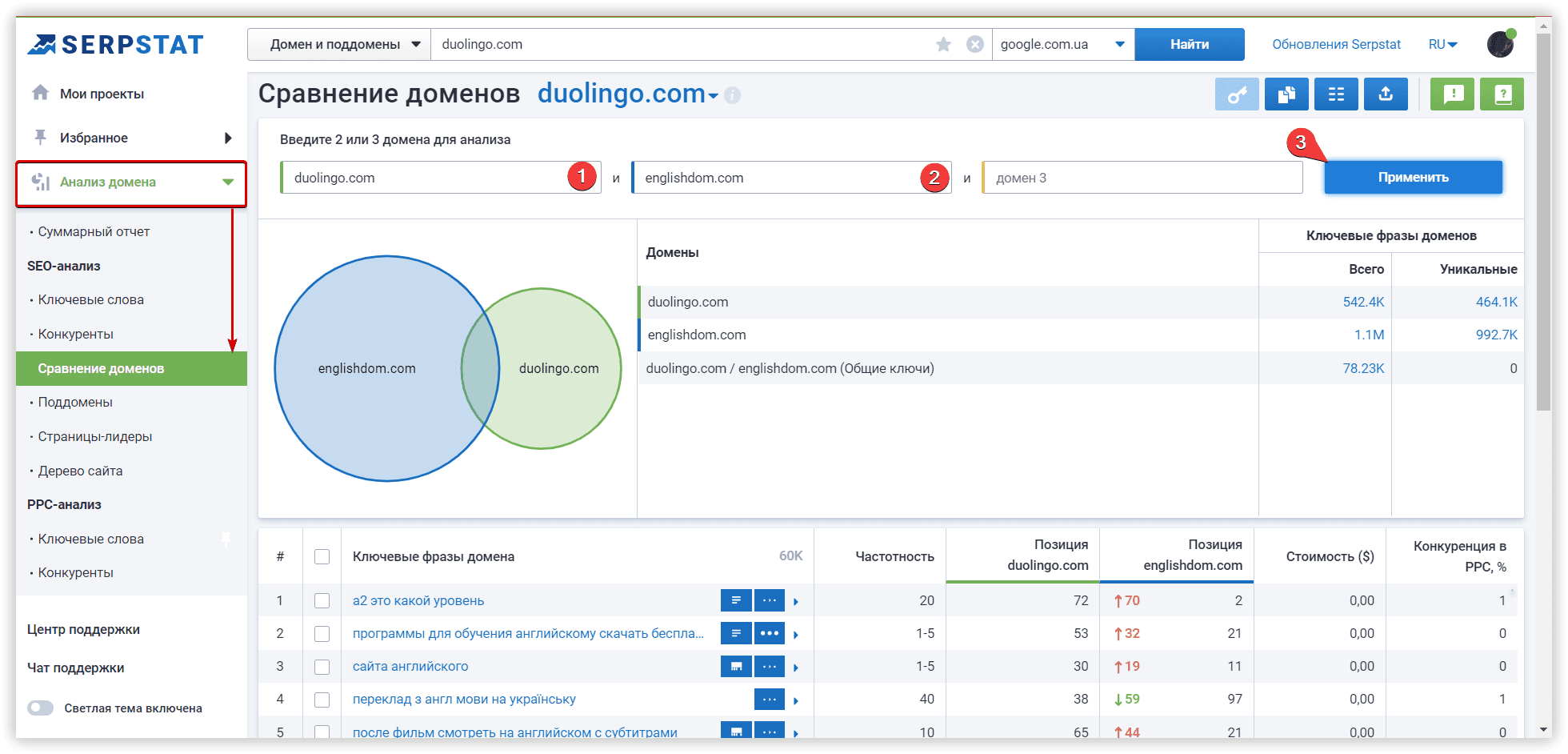Toggle the select-all checkbox in table header

pyautogui.click(x=322, y=556)
